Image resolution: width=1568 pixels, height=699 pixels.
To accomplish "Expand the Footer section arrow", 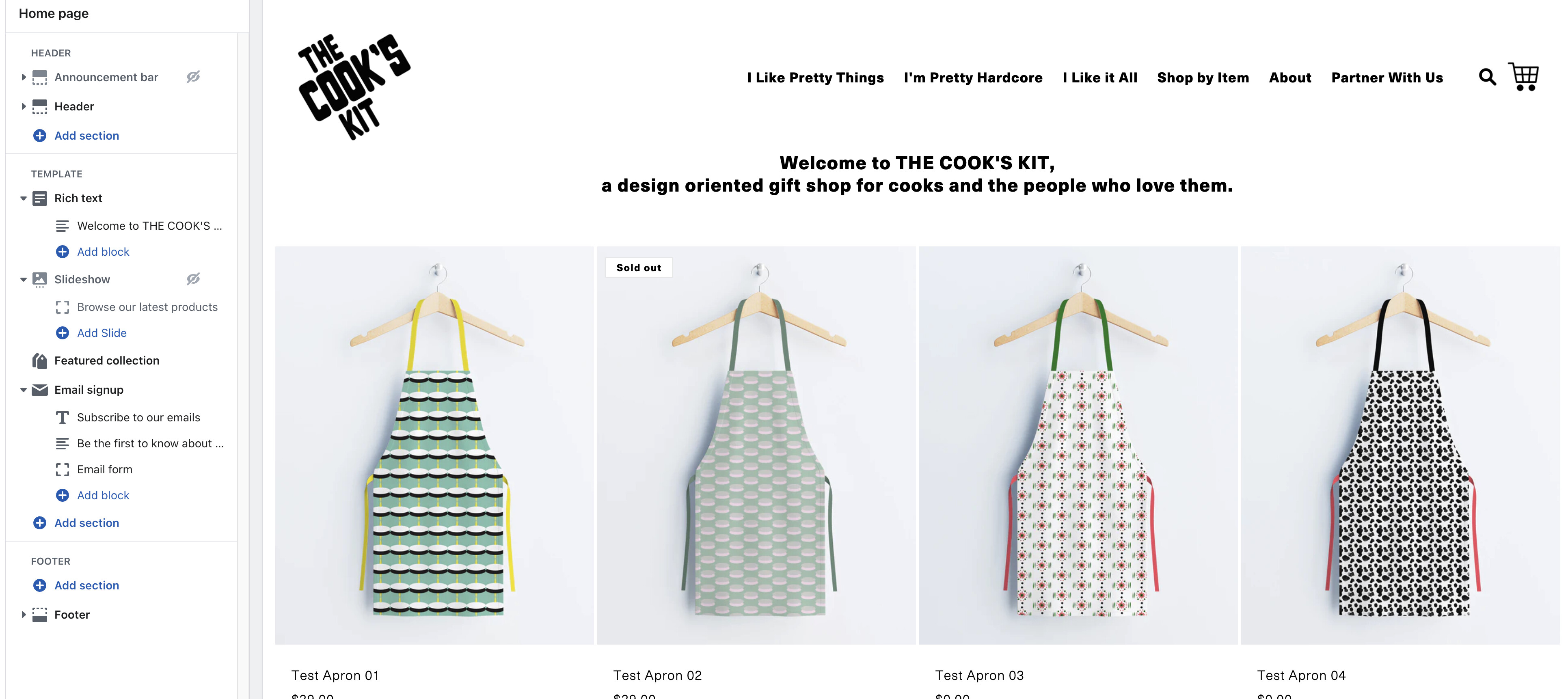I will [x=23, y=615].
